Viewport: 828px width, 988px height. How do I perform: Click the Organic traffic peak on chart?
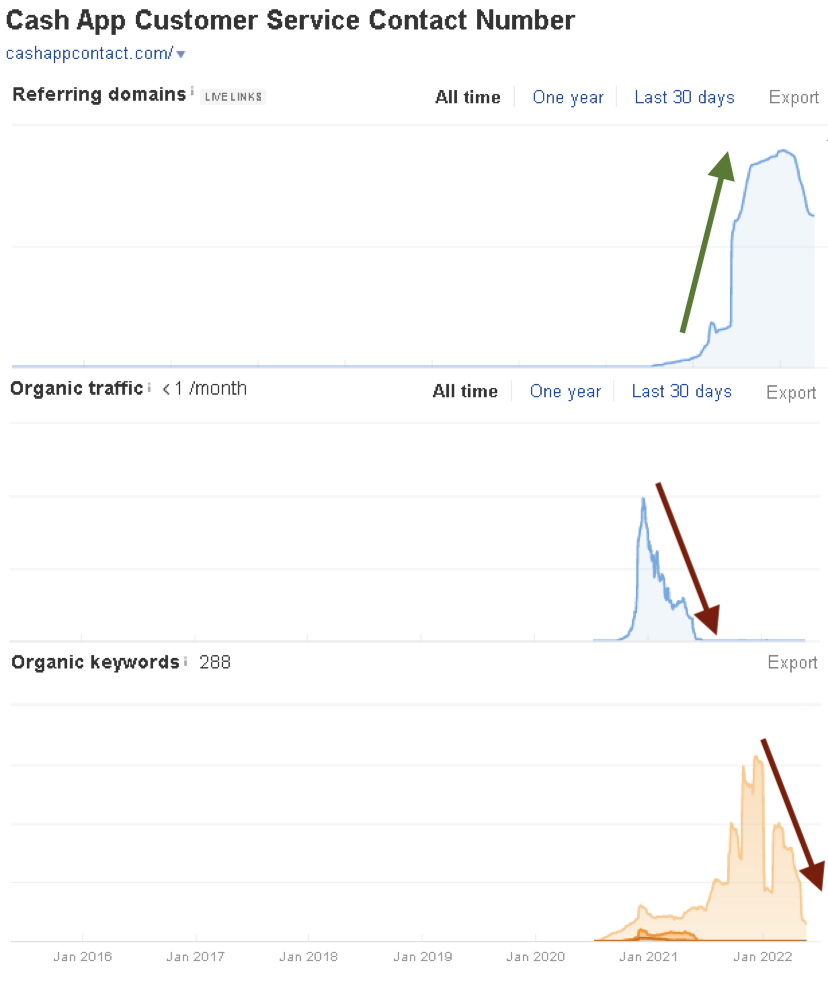(643, 500)
